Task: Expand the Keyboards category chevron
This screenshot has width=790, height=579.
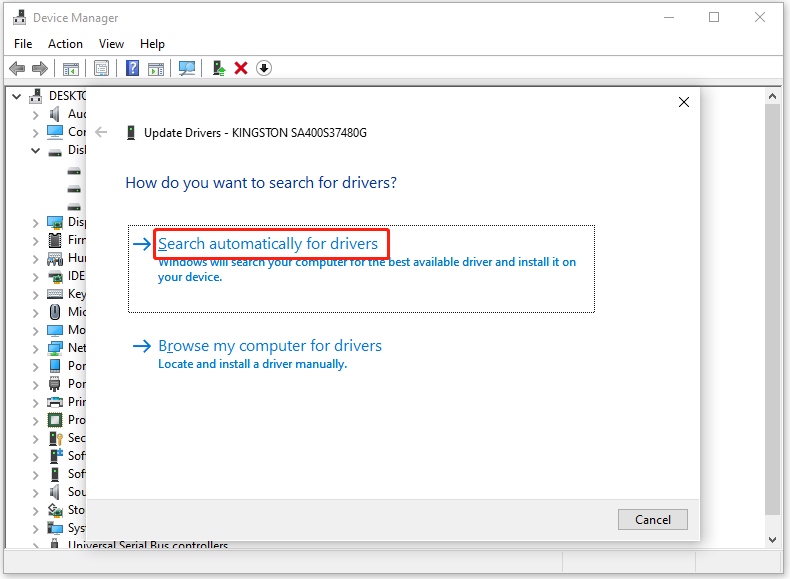Action: click(x=35, y=295)
